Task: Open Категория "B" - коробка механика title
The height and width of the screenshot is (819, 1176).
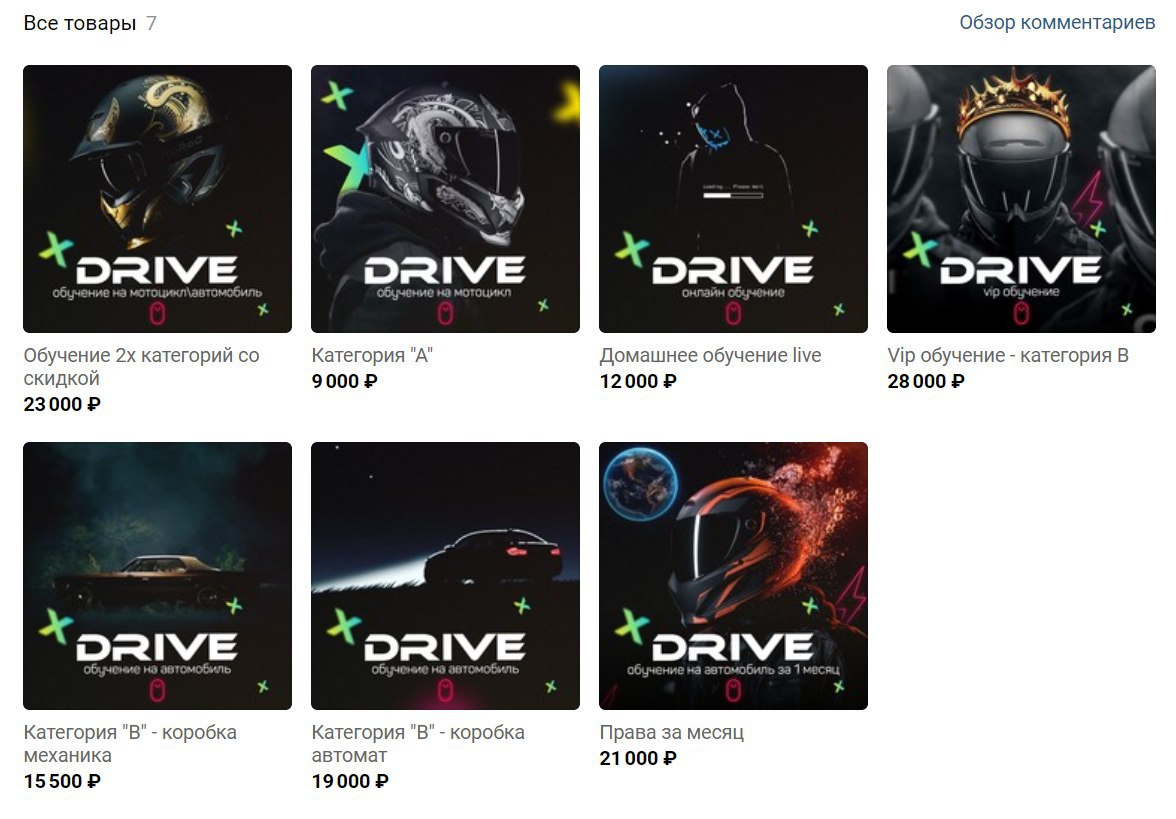Action: (130, 744)
